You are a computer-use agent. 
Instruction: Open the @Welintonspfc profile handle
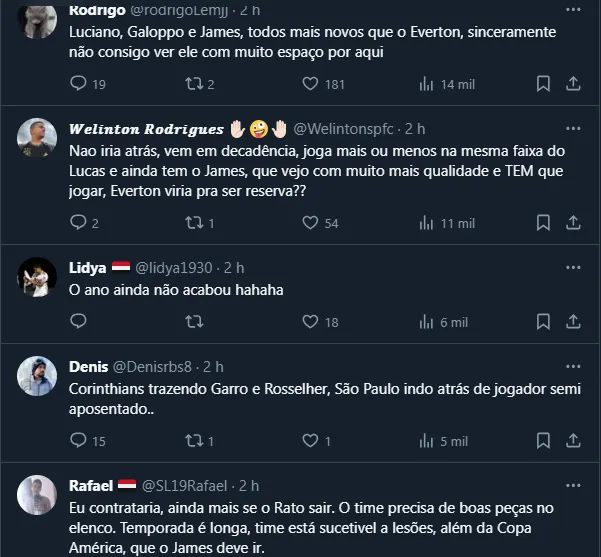[x=343, y=129]
